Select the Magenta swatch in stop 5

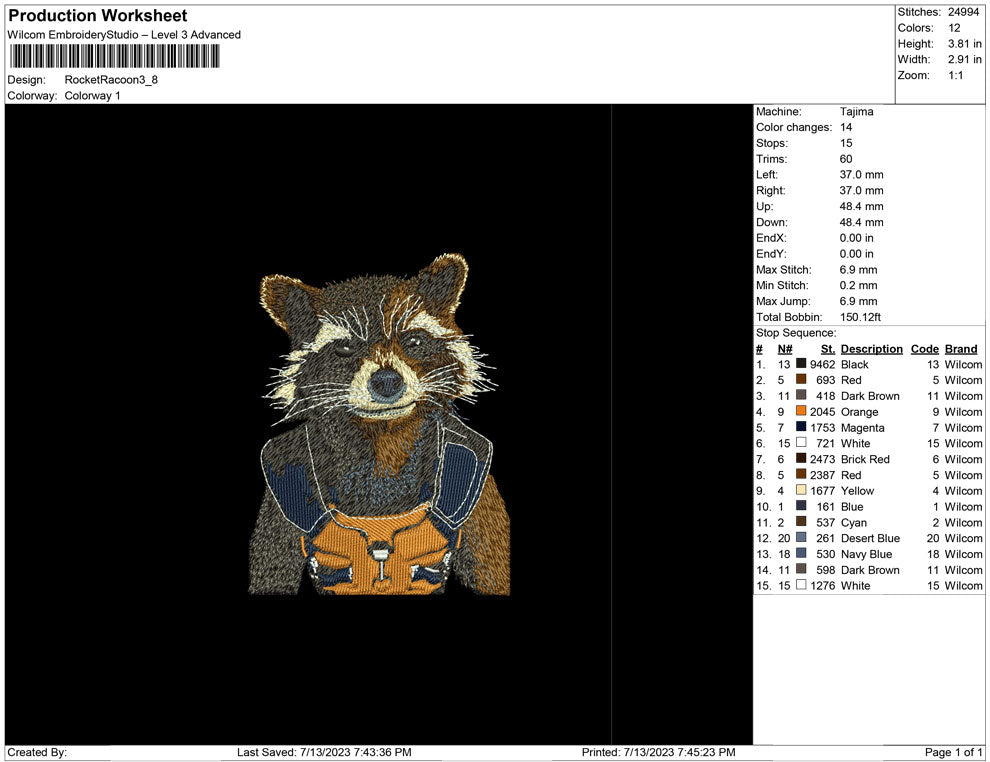[801, 428]
